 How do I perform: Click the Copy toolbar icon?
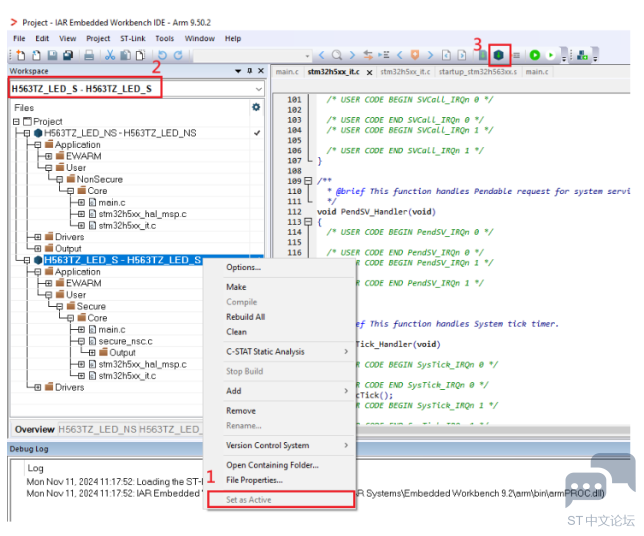(125, 55)
